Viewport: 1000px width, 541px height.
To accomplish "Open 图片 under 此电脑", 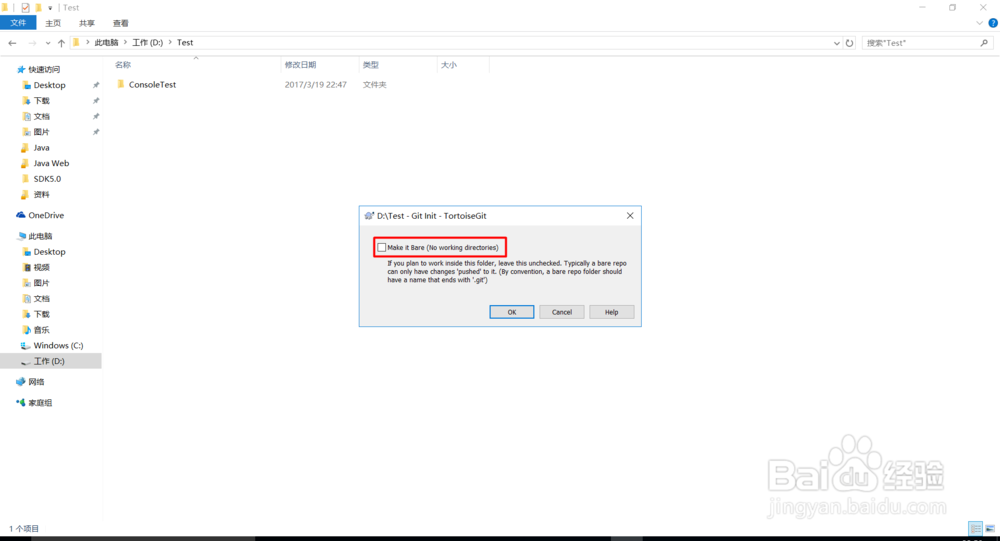I will click(41, 283).
